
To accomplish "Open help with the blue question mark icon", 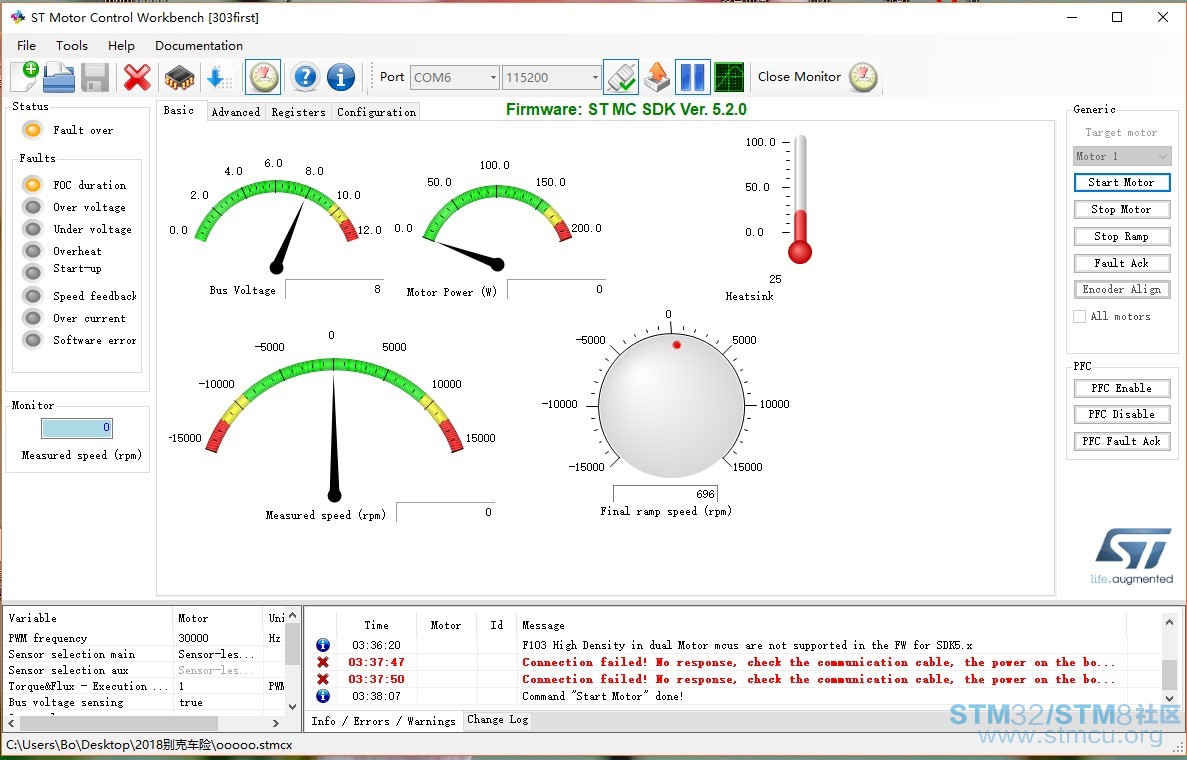I will click(305, 77).
